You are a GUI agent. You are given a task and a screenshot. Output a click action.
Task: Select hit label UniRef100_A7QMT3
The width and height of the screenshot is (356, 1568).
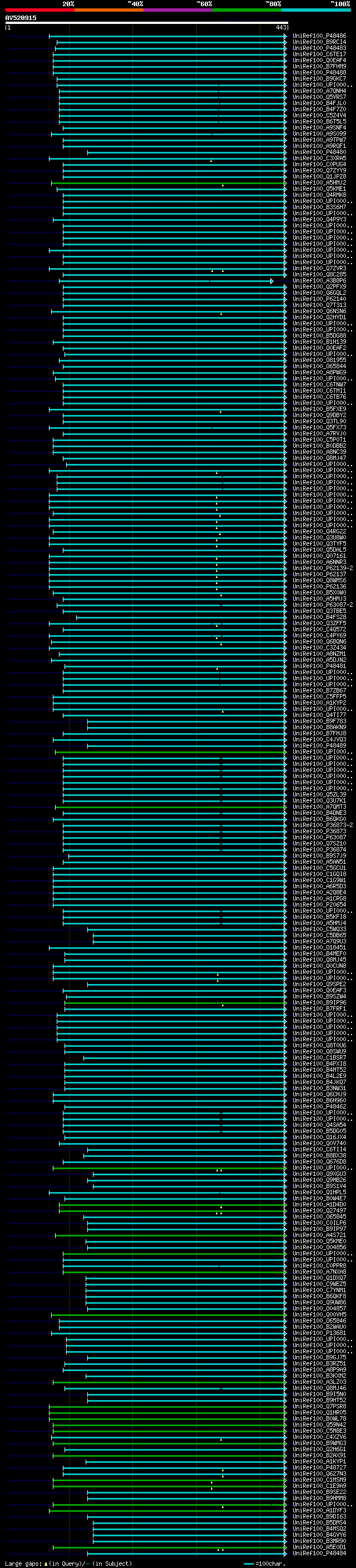[x=319, y=807]
